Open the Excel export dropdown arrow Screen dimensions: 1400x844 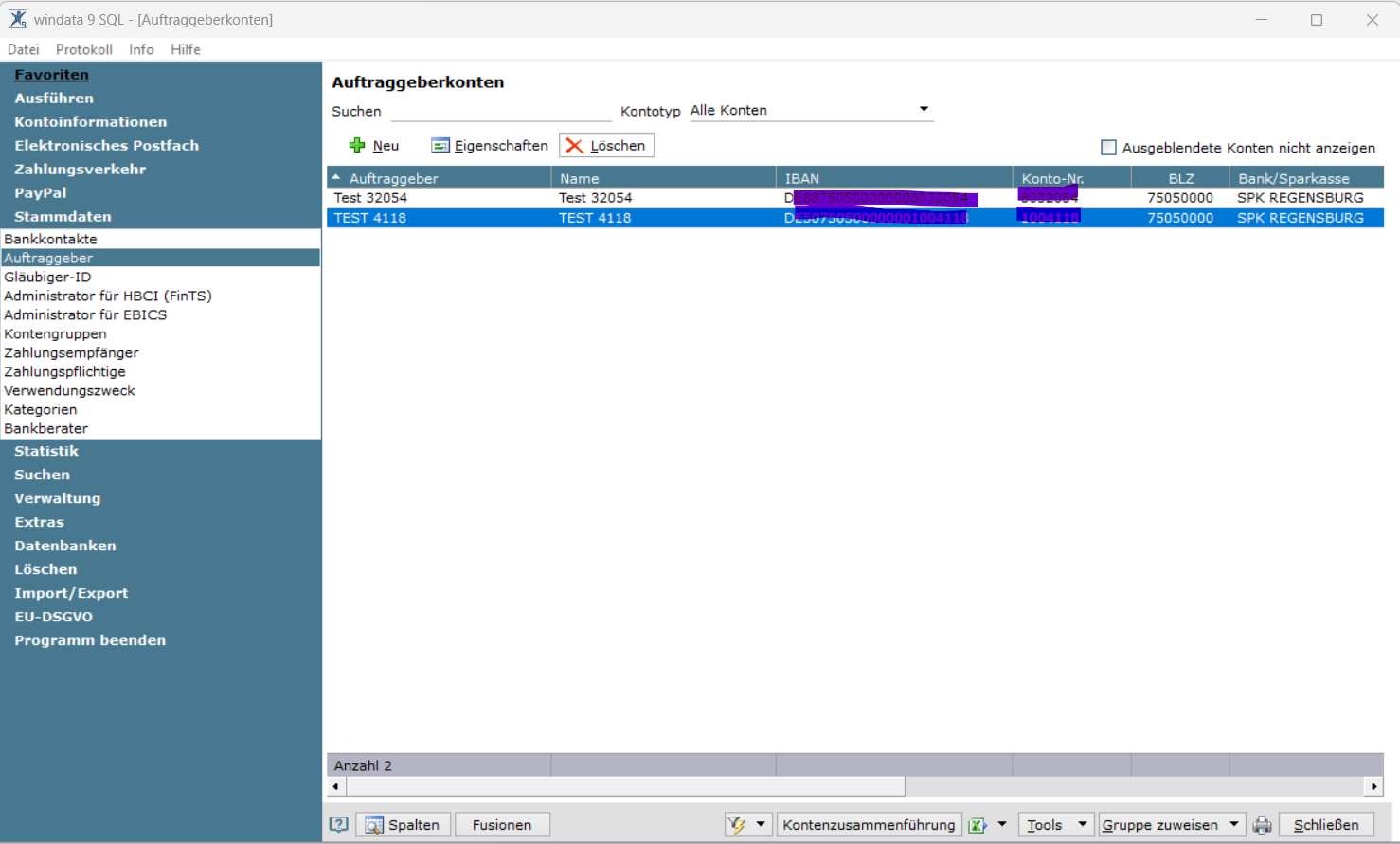pos(1002,824)
